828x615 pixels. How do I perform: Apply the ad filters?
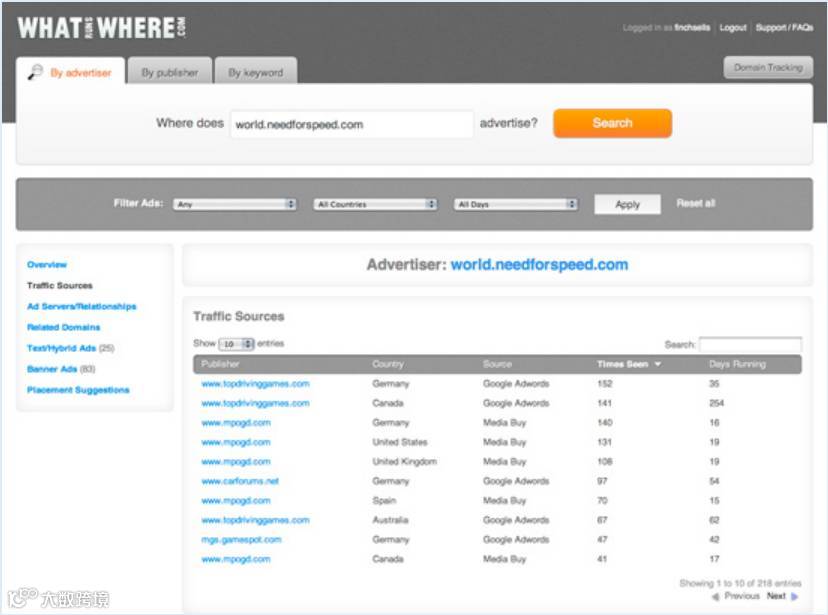click(x=627, y=204)
